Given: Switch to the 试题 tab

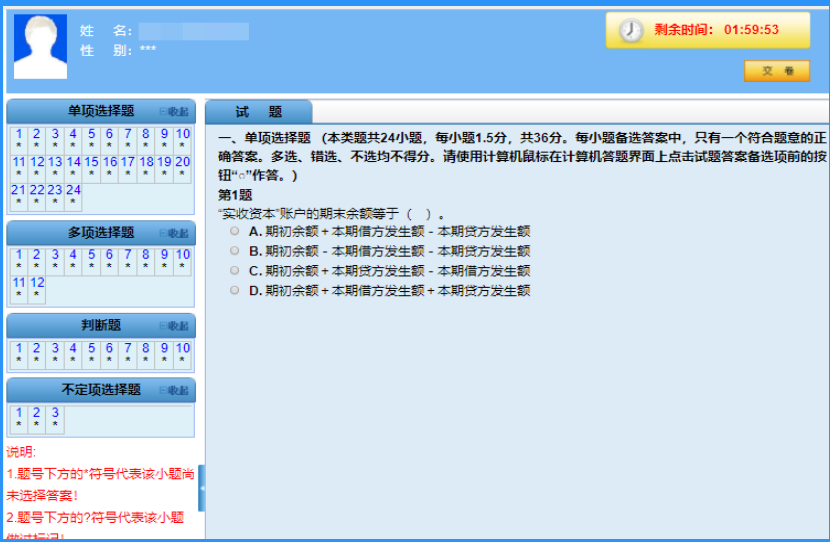Looking at the screenshot, I should (259, 112).
